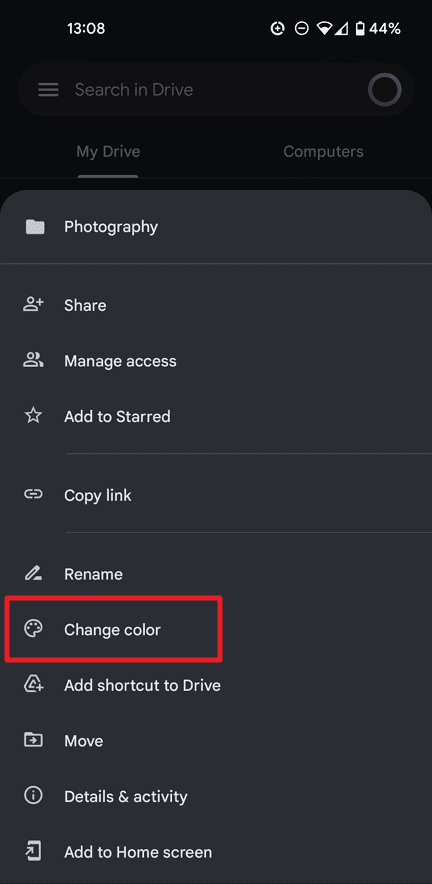432x884 pixels.
Task: Tap the Details & activity info icon
Action: coord(33,795)
